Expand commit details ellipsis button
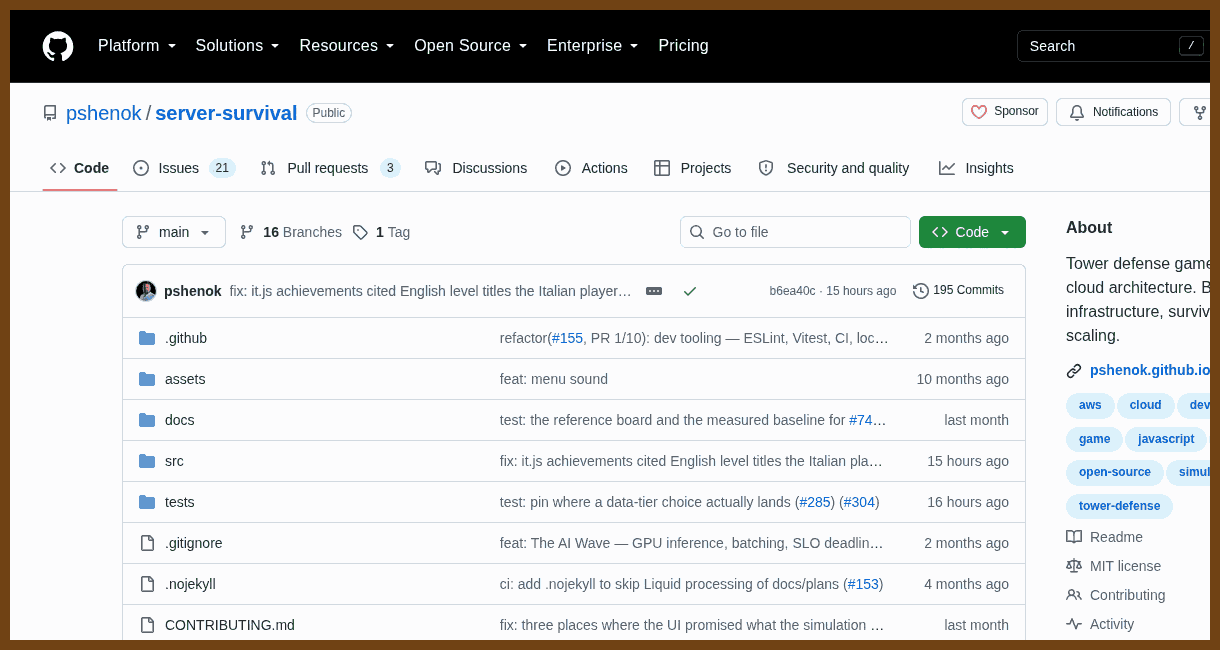Image resolution: width=1220 pixels, height=650 pixels. point(654,291)
